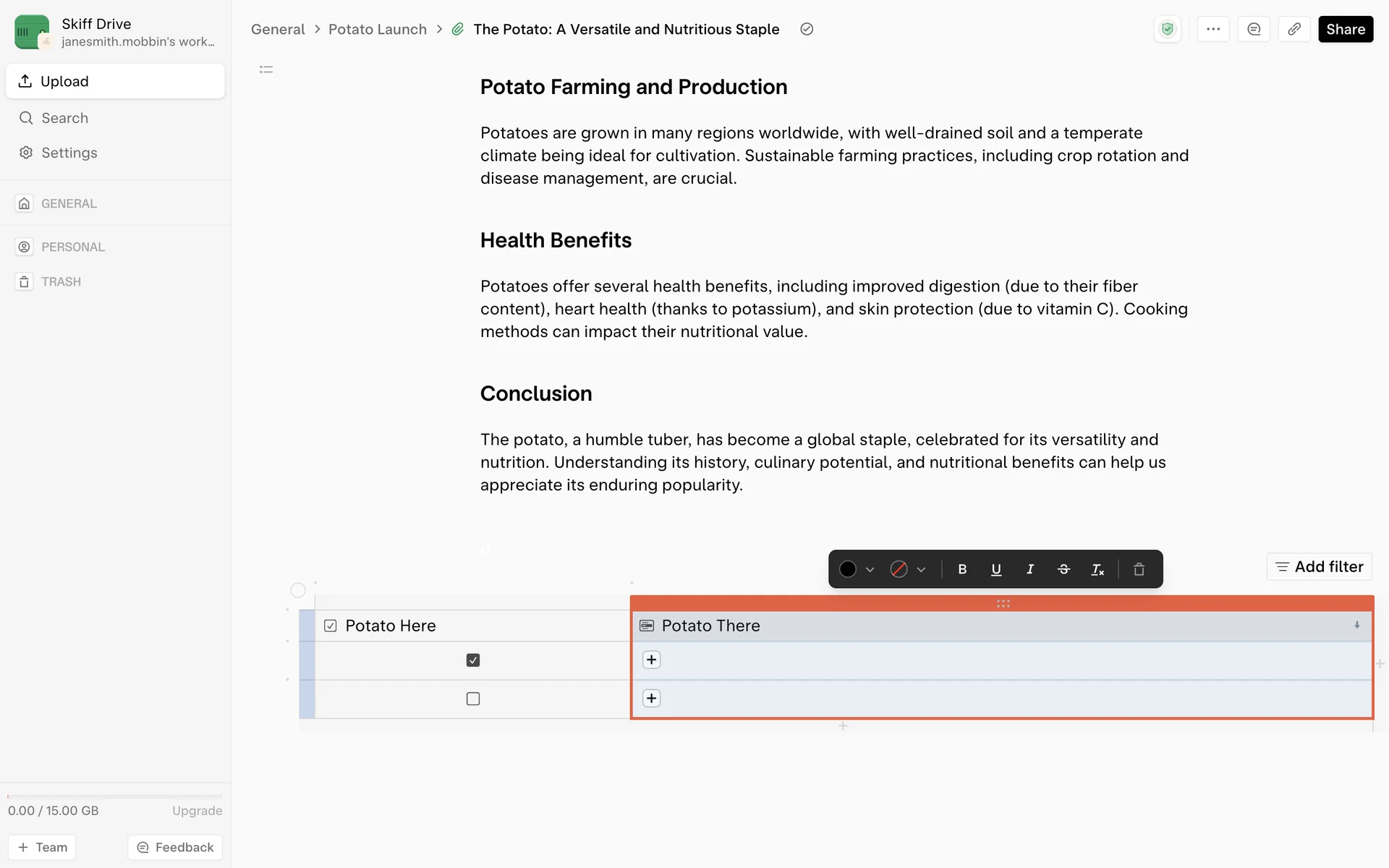
Task: Click the black Share button
Action: pos(1345,29)
